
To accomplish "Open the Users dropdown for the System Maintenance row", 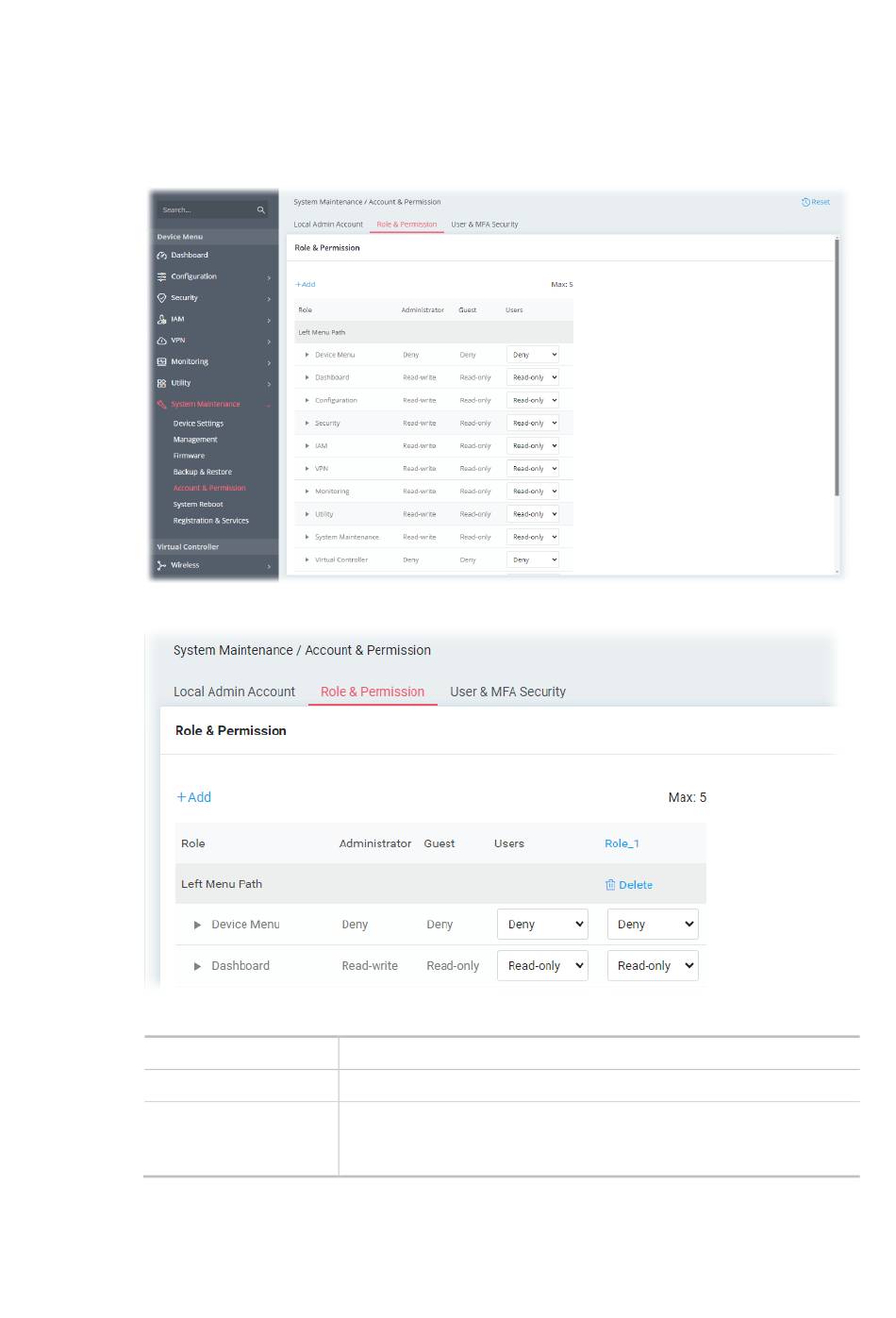I will tap(533, 537).
